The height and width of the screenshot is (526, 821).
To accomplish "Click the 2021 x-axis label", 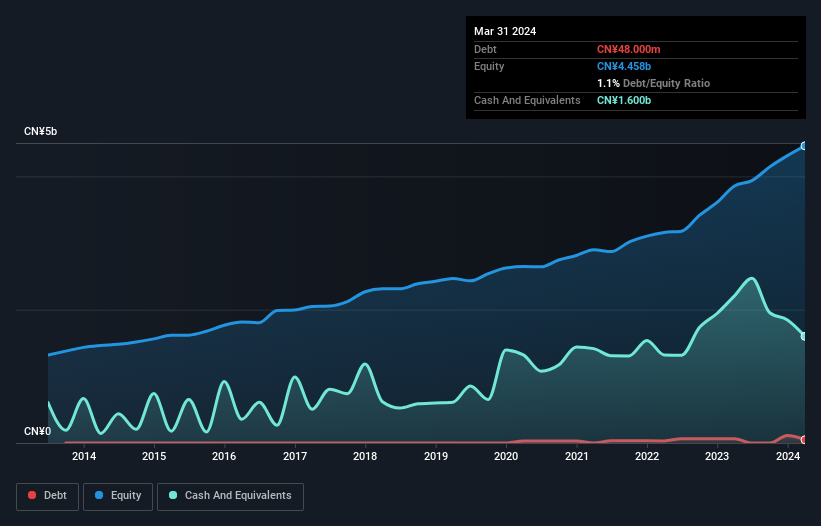I will click(x=576, y=456).
